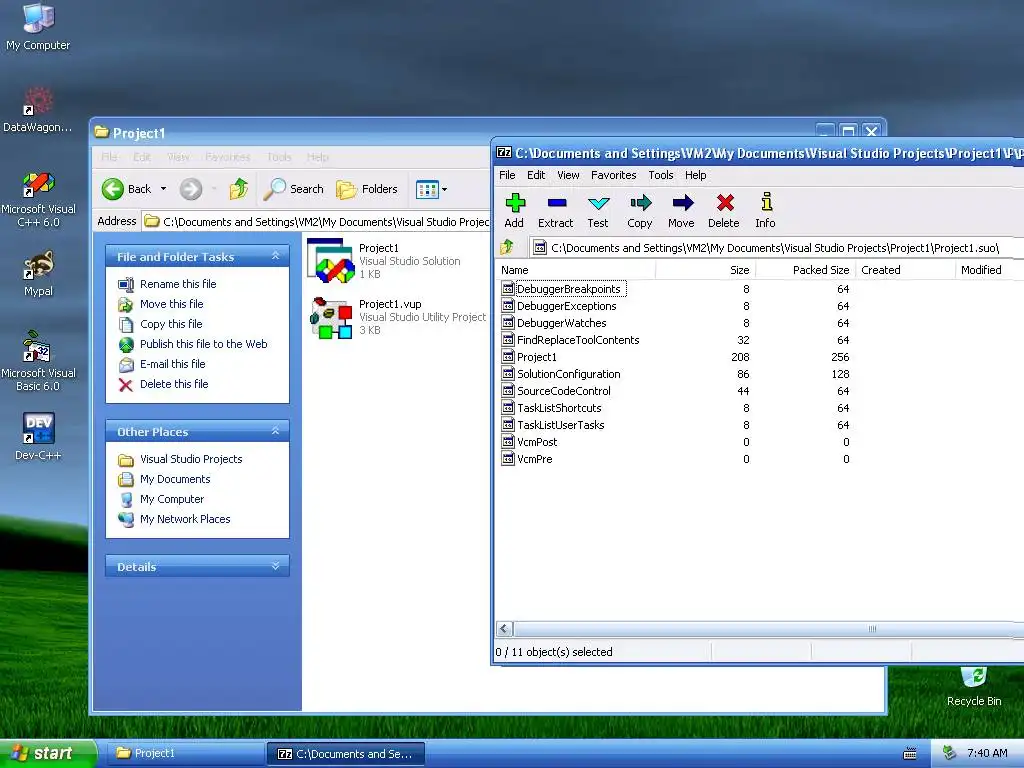Open the Tools menu in 7-Zip
The width and height of the screenshot is (1024, 768).
(x=661, y=175)
